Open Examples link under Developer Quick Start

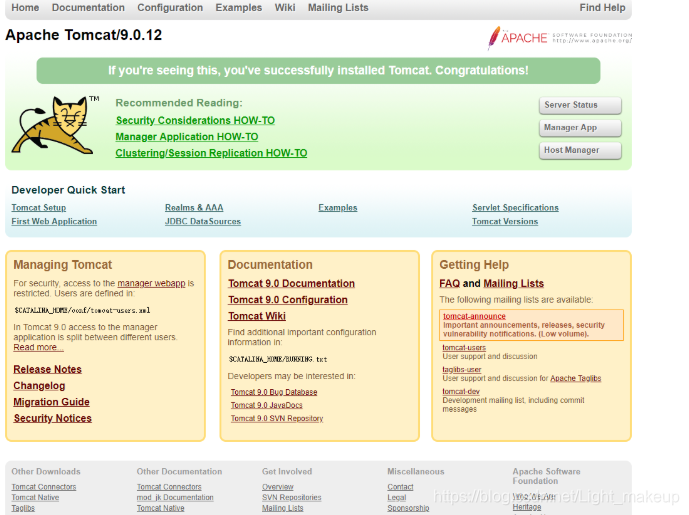pyautogui.click(x=338, y=207)
